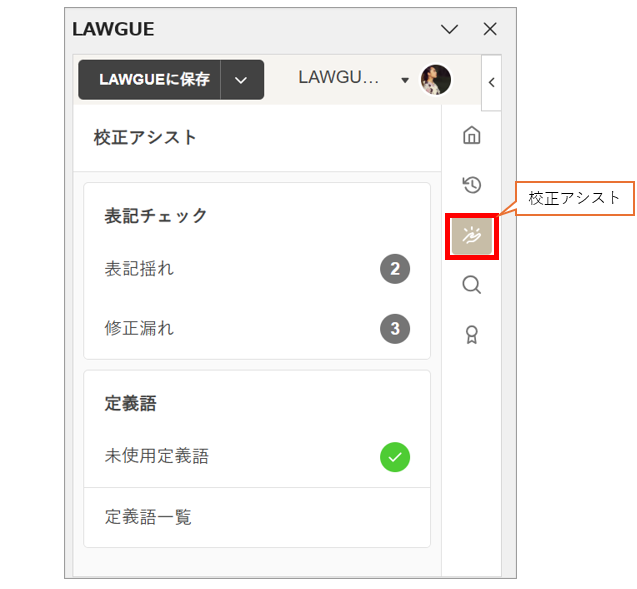Select the 未使用定義語 item

(x=157, y=457)
